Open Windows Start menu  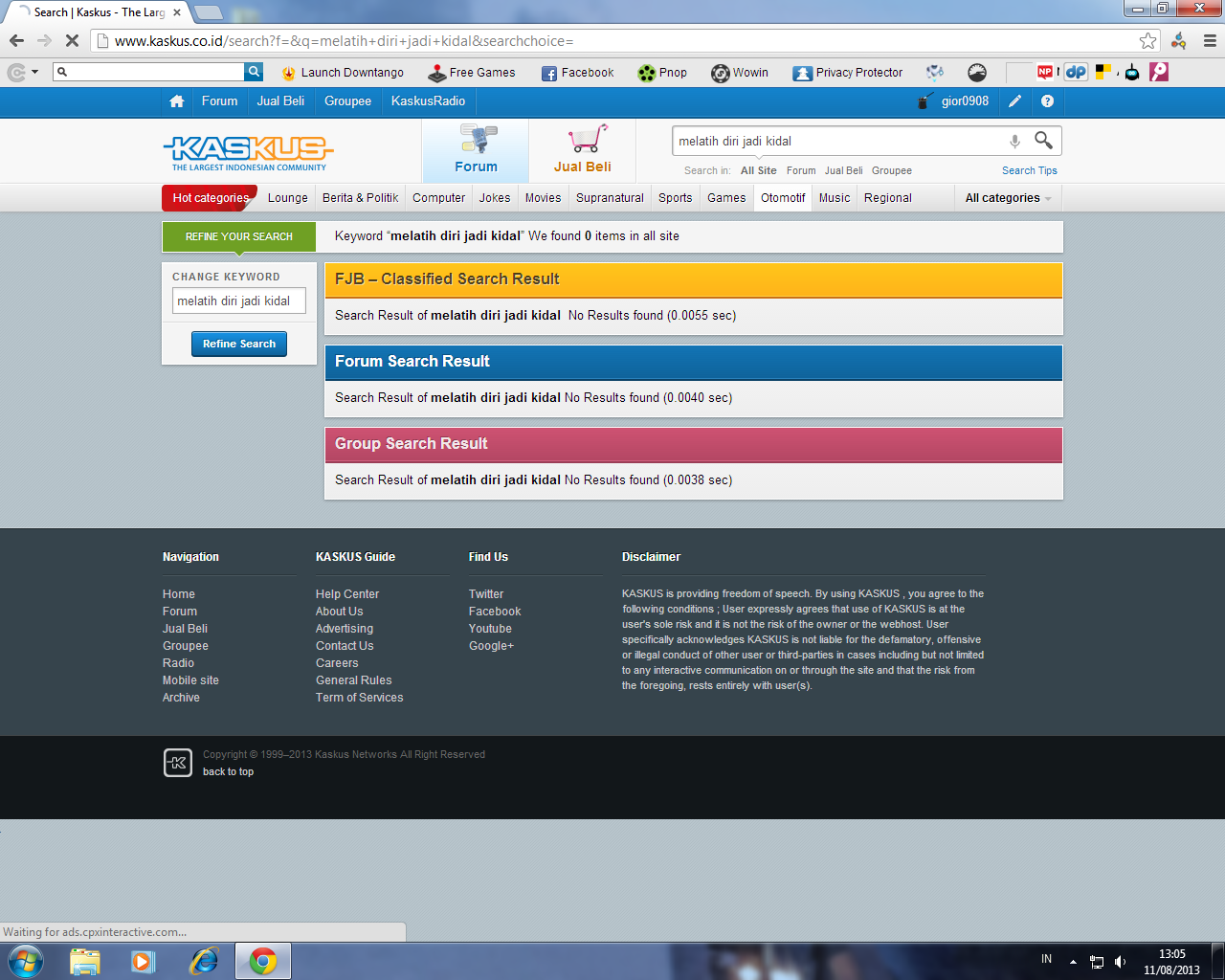25,961
